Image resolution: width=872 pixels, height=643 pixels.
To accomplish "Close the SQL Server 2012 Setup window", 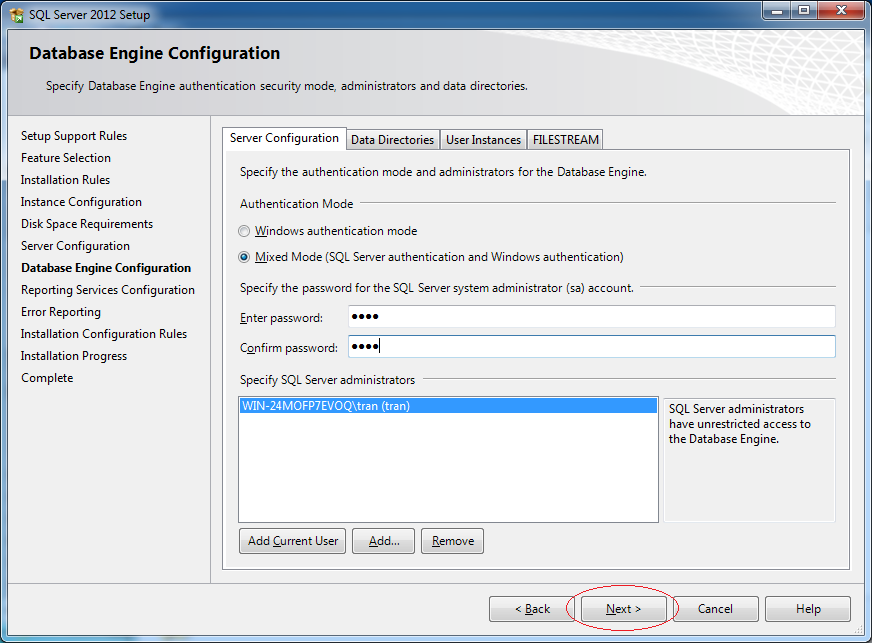I will (841, 11).
